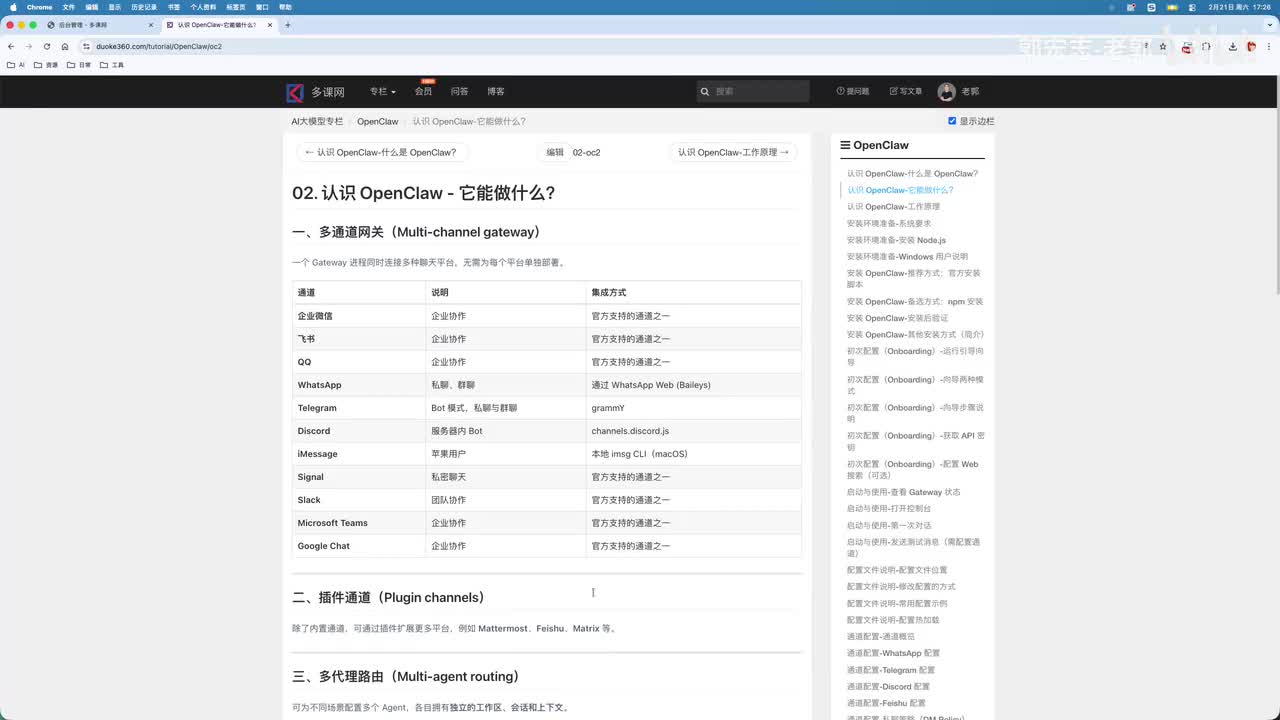This screenshot has height=720, width=1280.
Task: Open sidebar item 安装 OpenClaw-安装后验证
Action: (x=898, y=318)
